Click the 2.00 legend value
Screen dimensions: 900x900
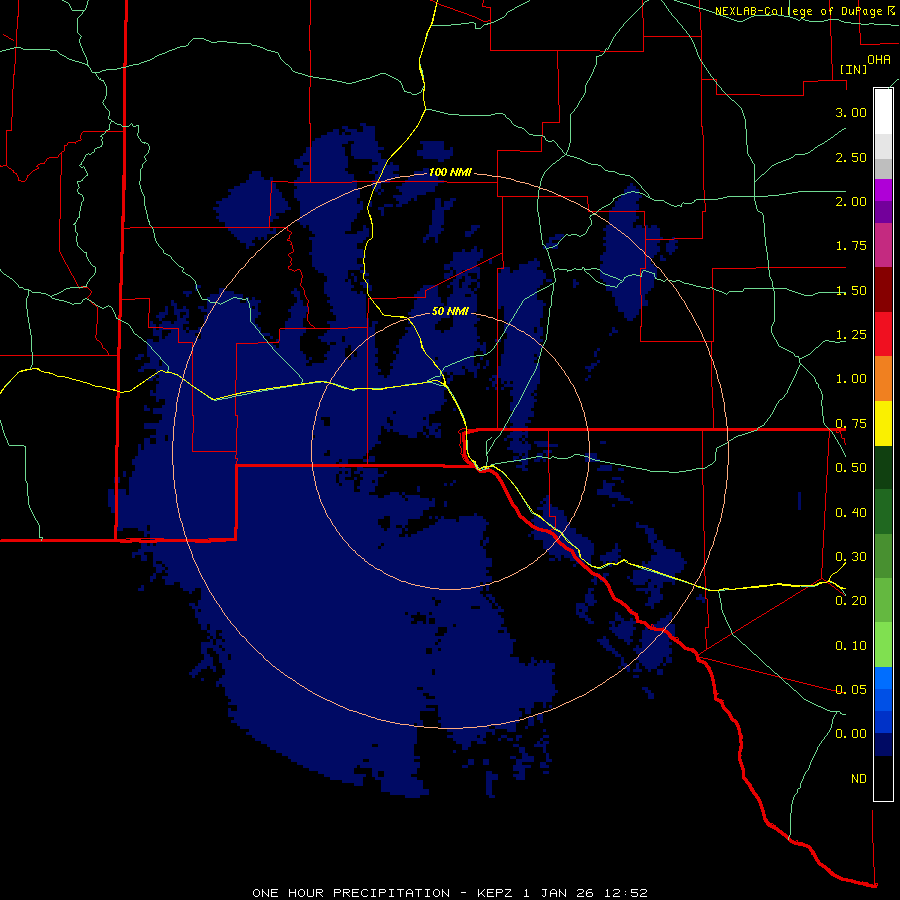[x=851, y=201]
